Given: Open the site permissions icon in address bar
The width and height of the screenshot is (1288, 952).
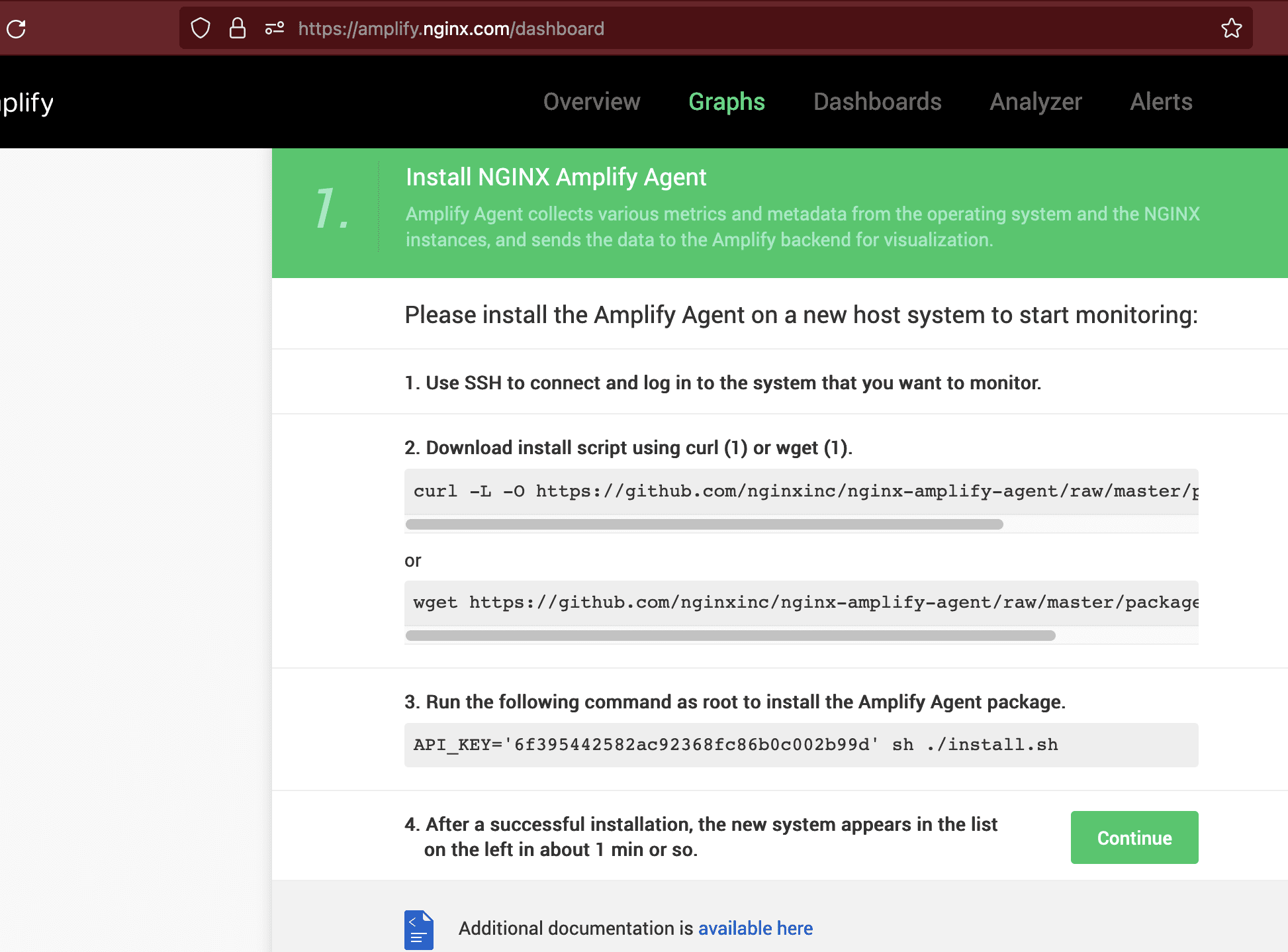Looking at the screenshot, I should coord(274,28).
